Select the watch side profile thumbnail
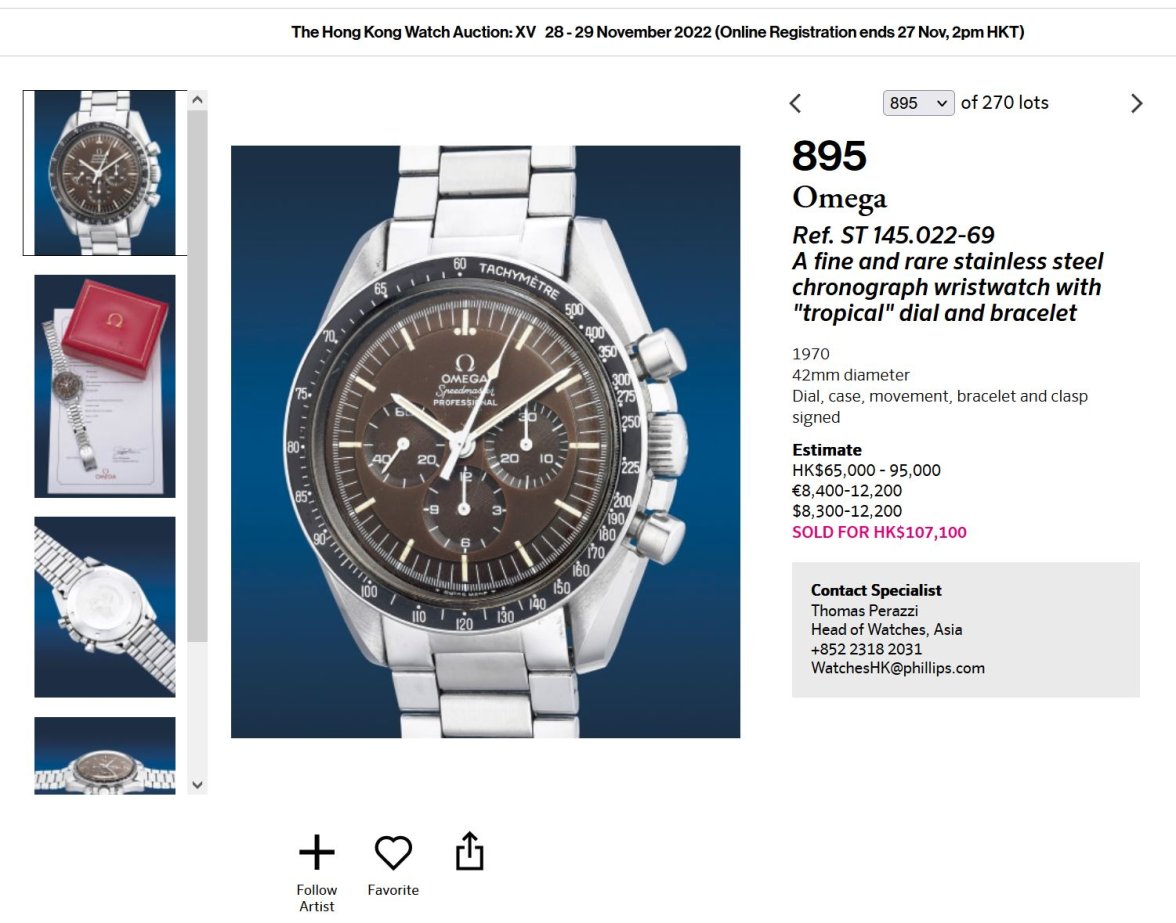Screen dimensions: 1176x923 (x=105, y=755)
